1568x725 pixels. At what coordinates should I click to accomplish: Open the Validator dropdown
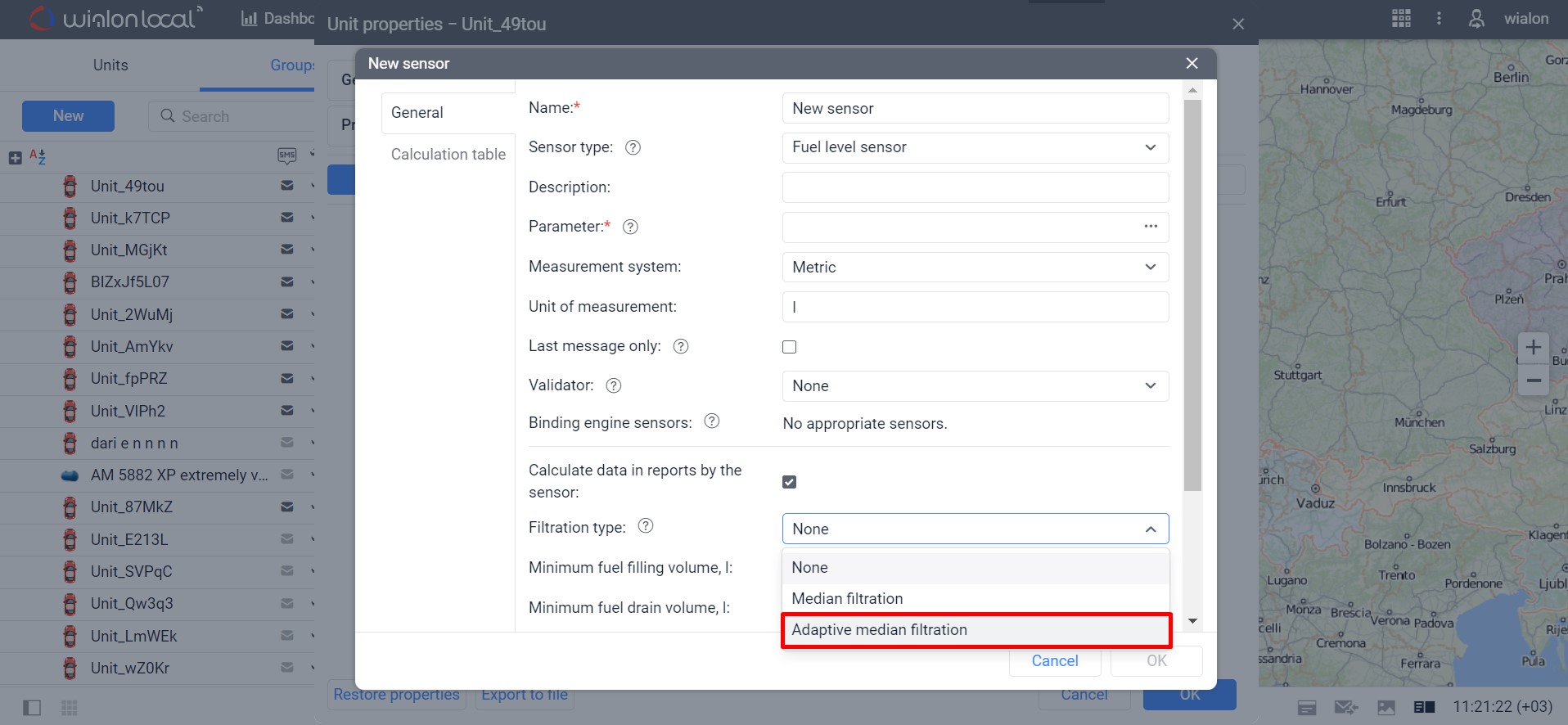[975, 386]
